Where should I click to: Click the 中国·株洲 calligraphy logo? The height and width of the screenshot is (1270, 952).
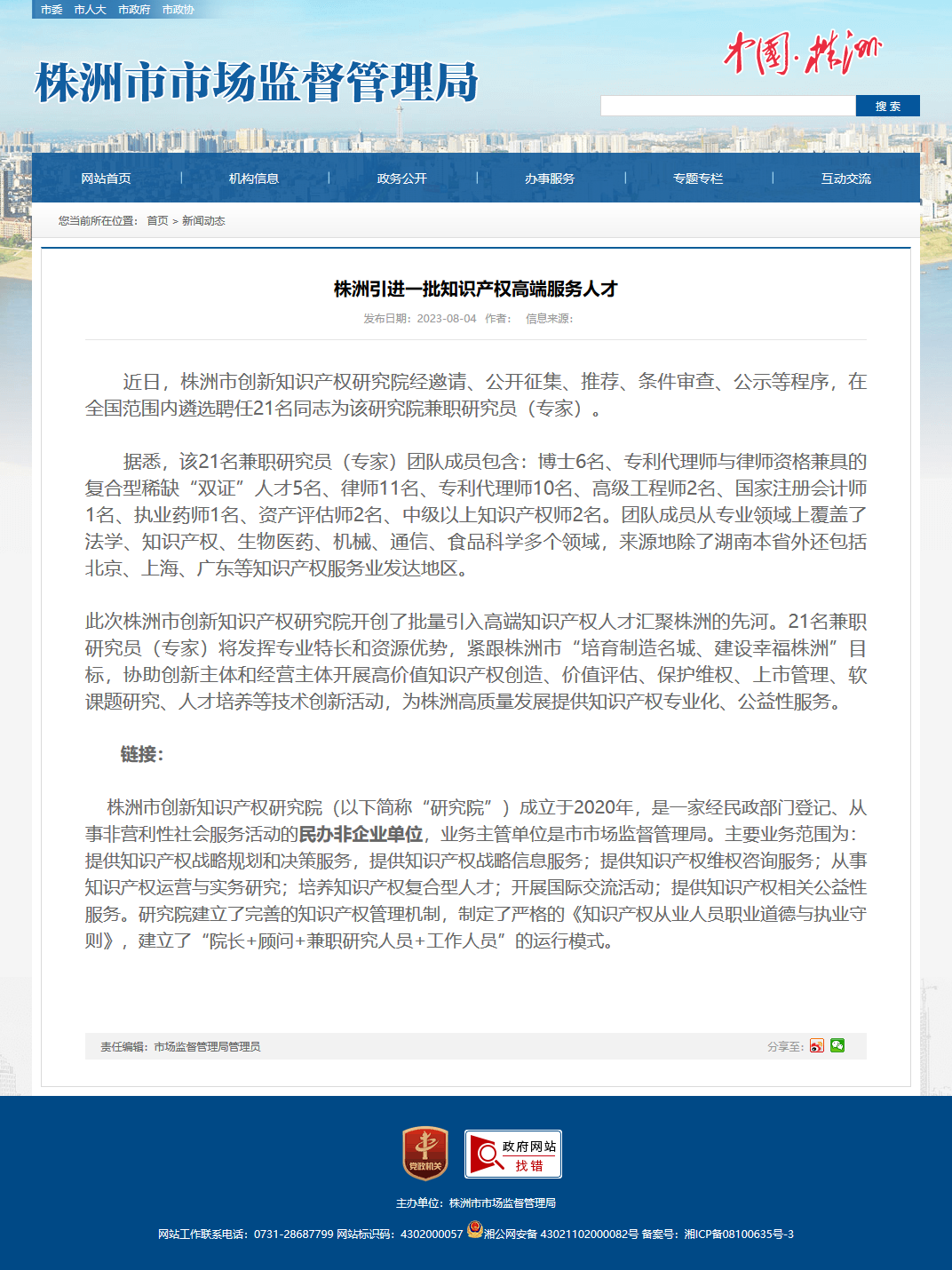802,53
